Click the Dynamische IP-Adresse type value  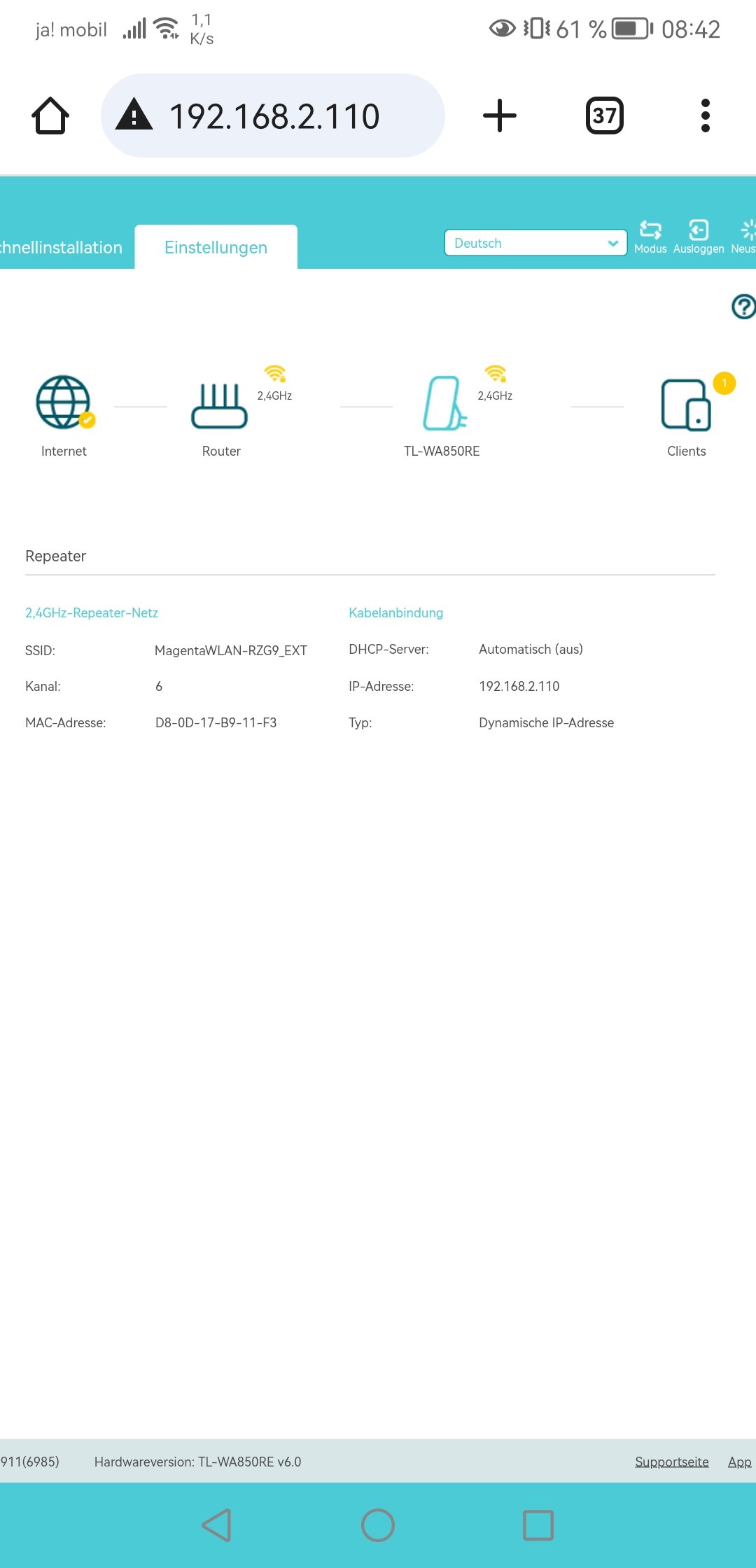[x=547, y=722]
